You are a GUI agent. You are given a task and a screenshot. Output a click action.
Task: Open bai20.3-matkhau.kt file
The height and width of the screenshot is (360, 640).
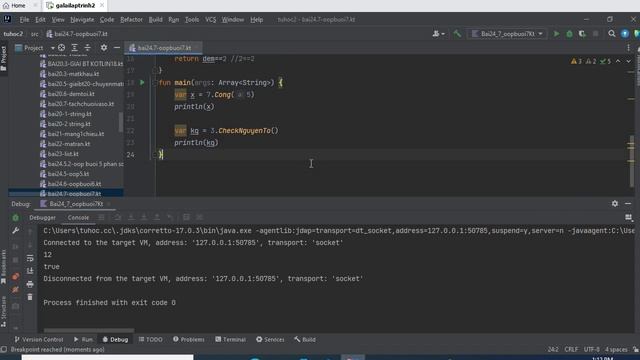click(69, 74)
